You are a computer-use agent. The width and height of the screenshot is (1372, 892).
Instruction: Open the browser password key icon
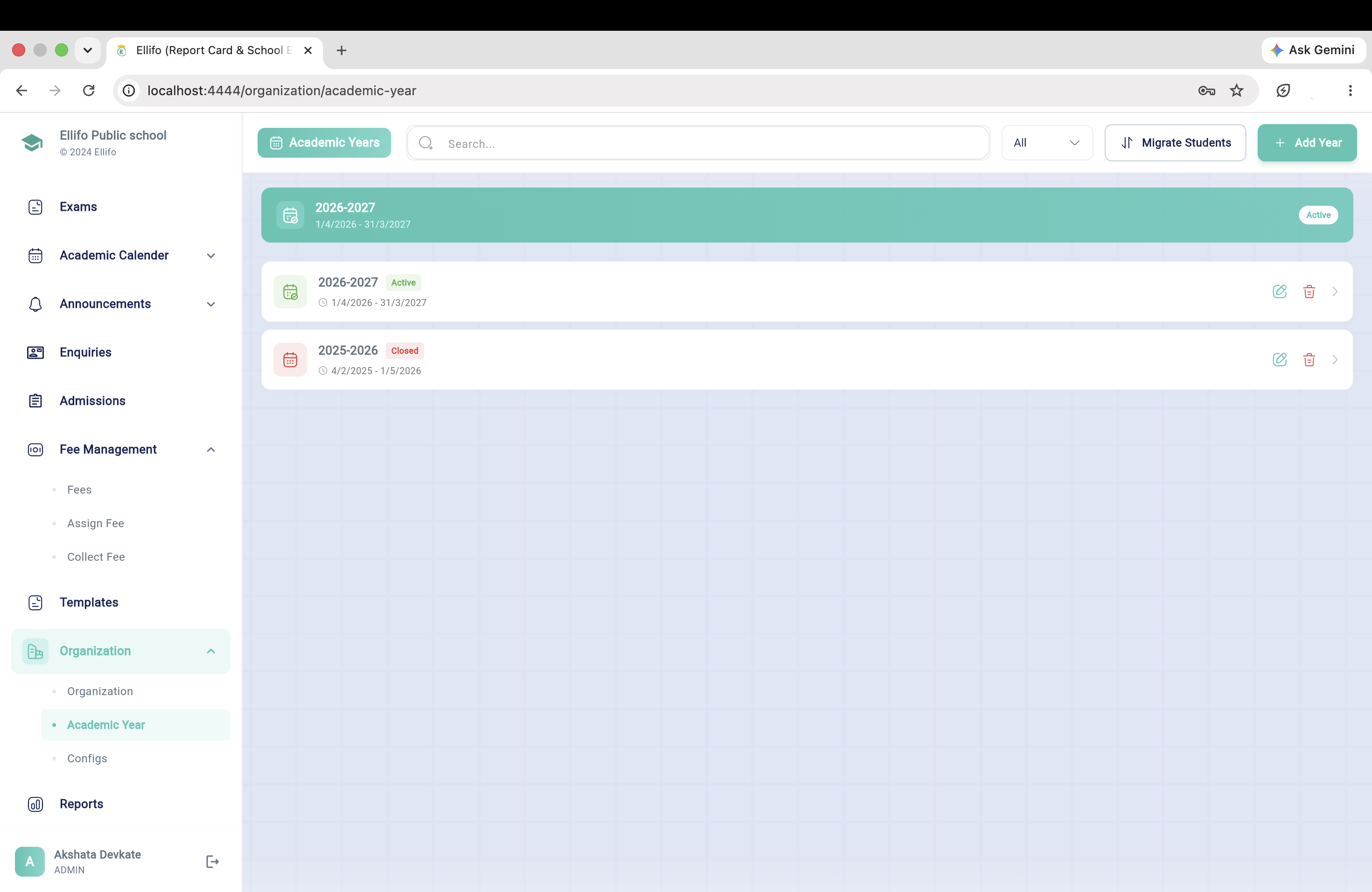pyautogui.click(x=1206, y=91)
